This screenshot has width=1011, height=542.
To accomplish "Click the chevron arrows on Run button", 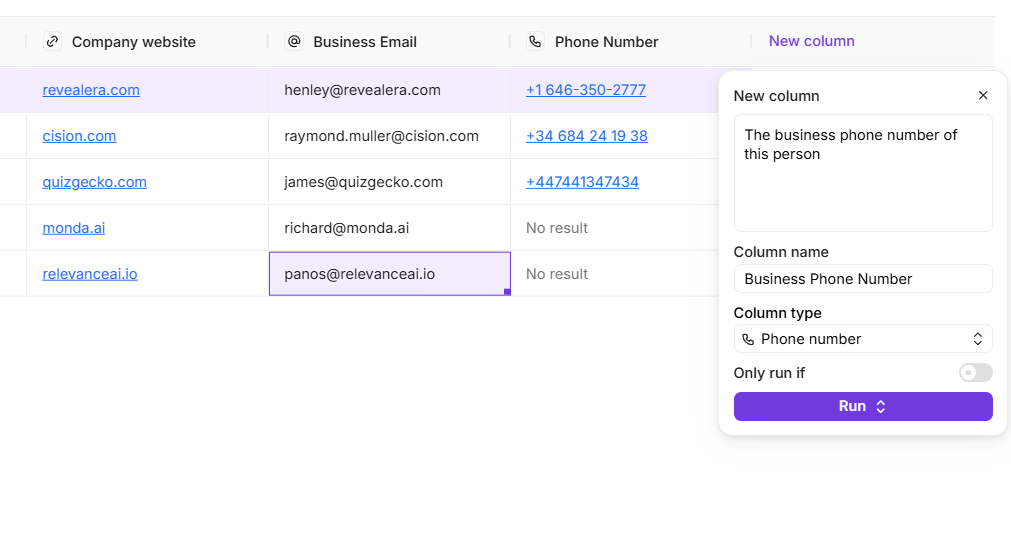I will pos(881,407).
